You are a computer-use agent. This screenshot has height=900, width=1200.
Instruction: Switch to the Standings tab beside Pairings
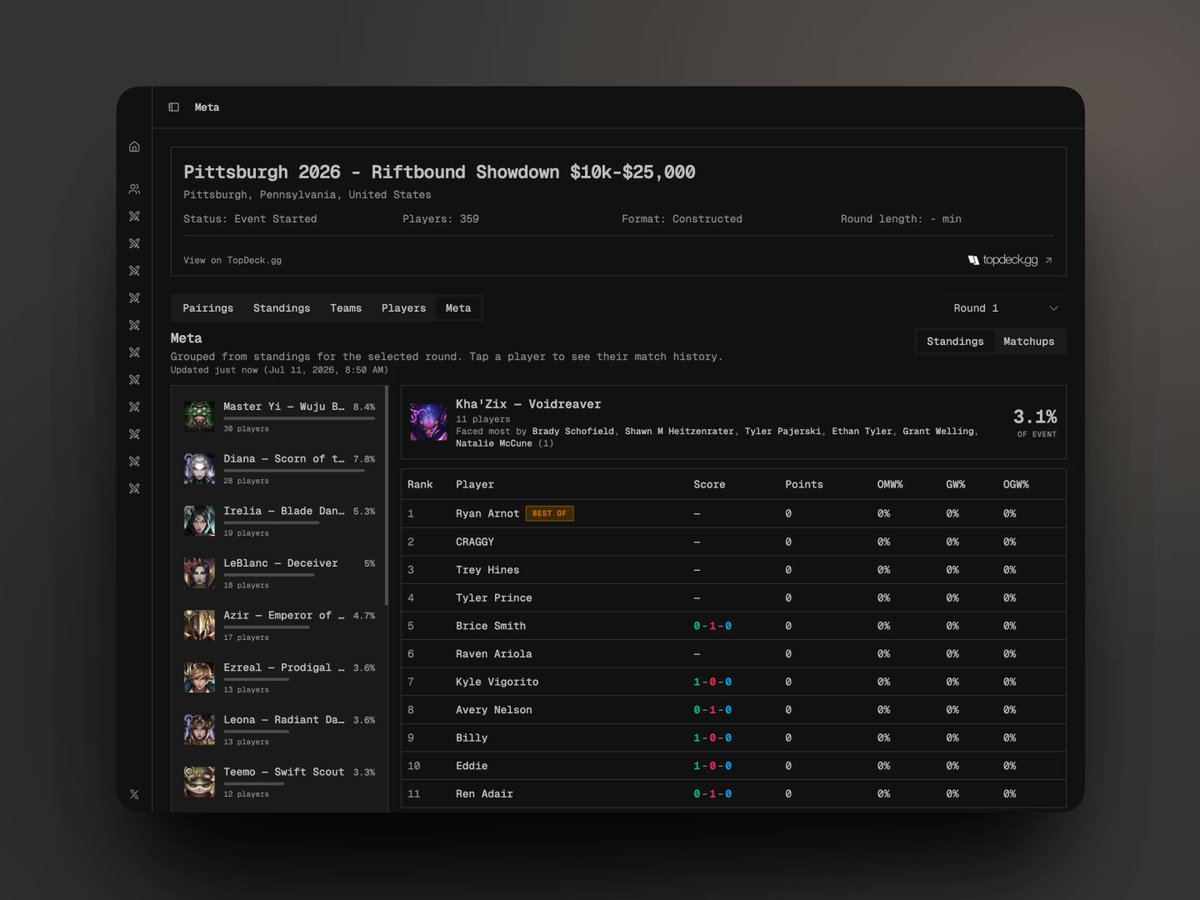(x=281, y=308)
